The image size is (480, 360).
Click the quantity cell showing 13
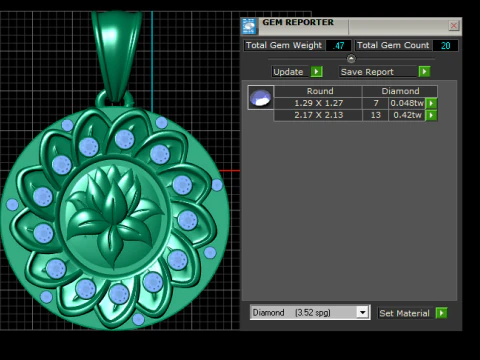376,115
